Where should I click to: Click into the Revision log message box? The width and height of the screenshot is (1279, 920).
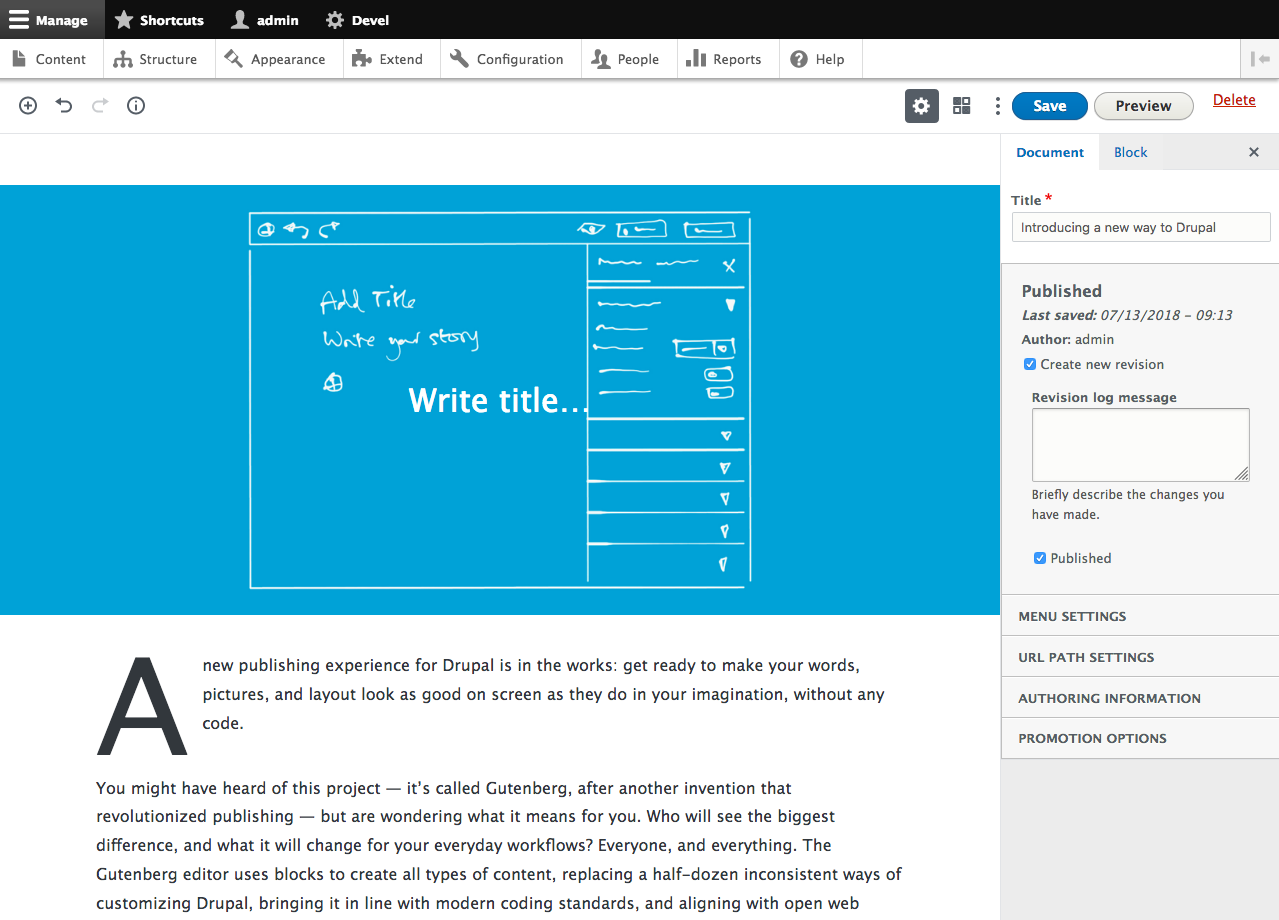coord(1140,444)
